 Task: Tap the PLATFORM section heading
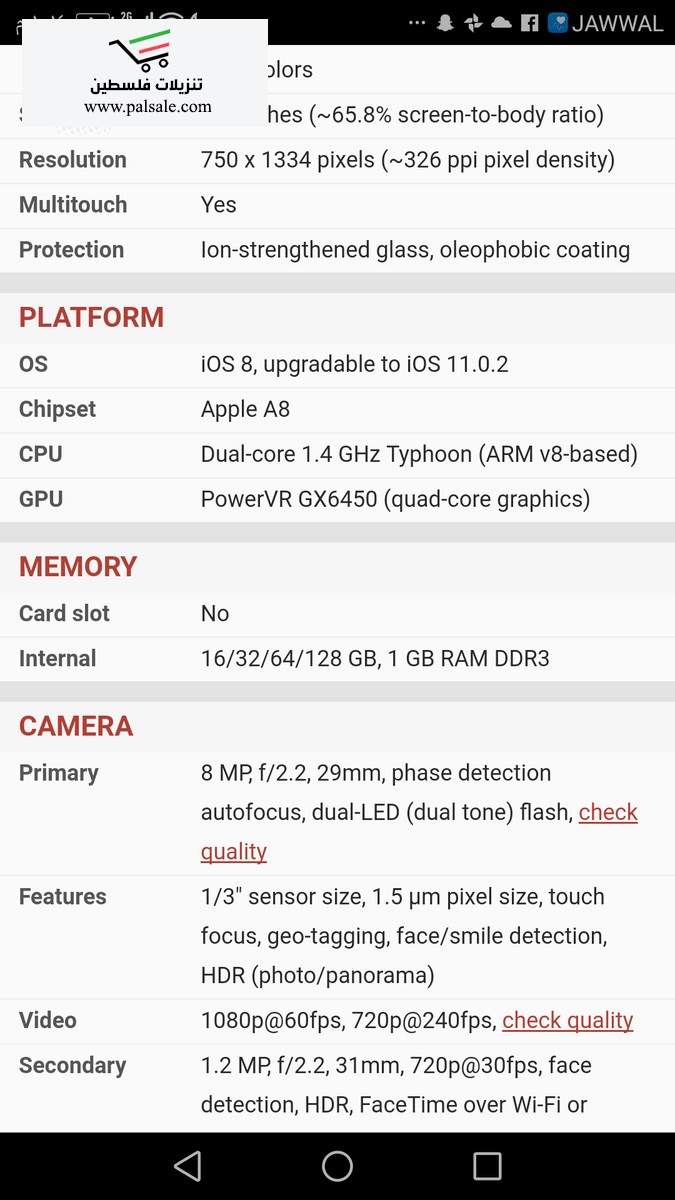point(91,317)
